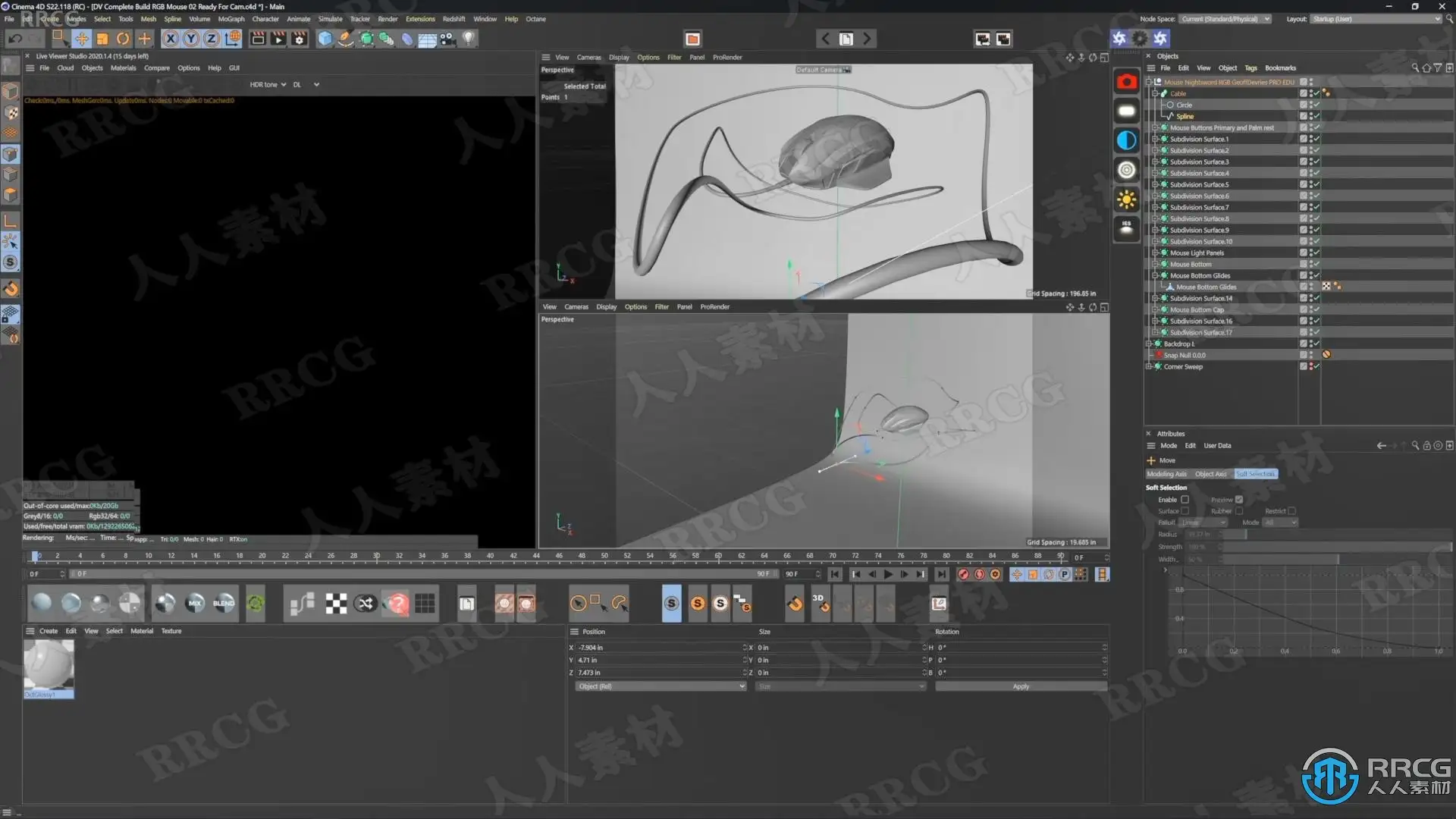Select the Rotate tool icon
Image resolution: width=1456 pixels, height=819 pixels.
pos(123,39)
